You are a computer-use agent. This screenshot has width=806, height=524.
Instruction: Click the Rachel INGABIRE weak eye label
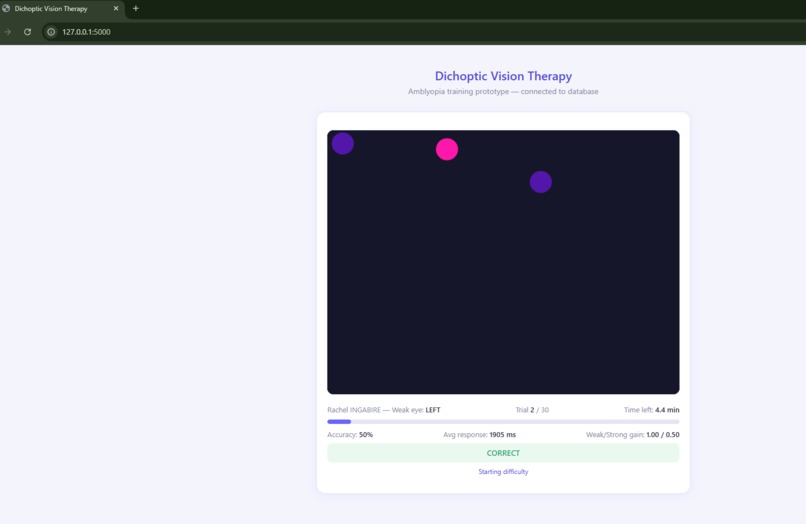(383, 410)
